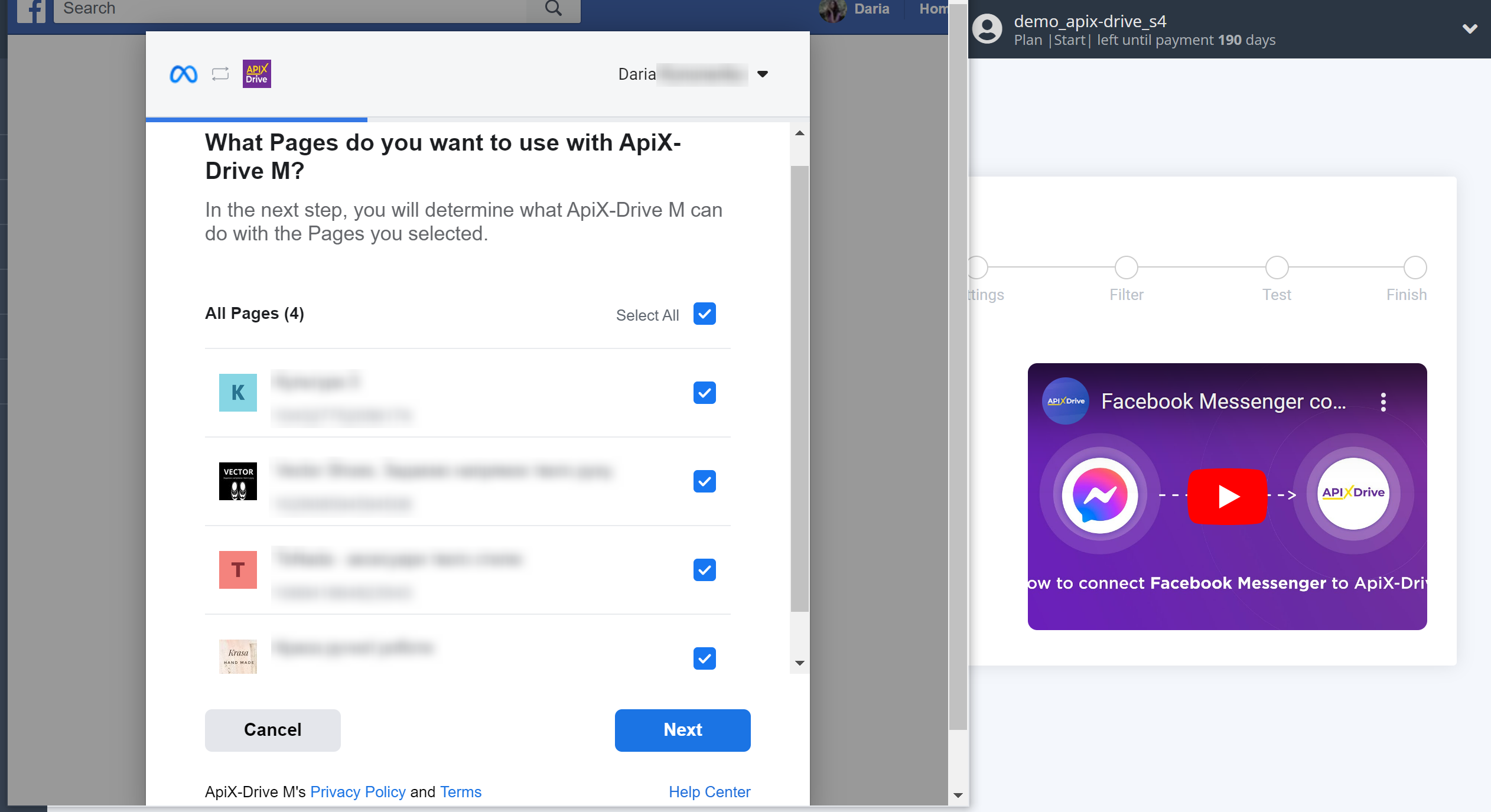Click the All Pages (4) heading
Screen dimensions: 1491x812
click(x=255, y=314)
